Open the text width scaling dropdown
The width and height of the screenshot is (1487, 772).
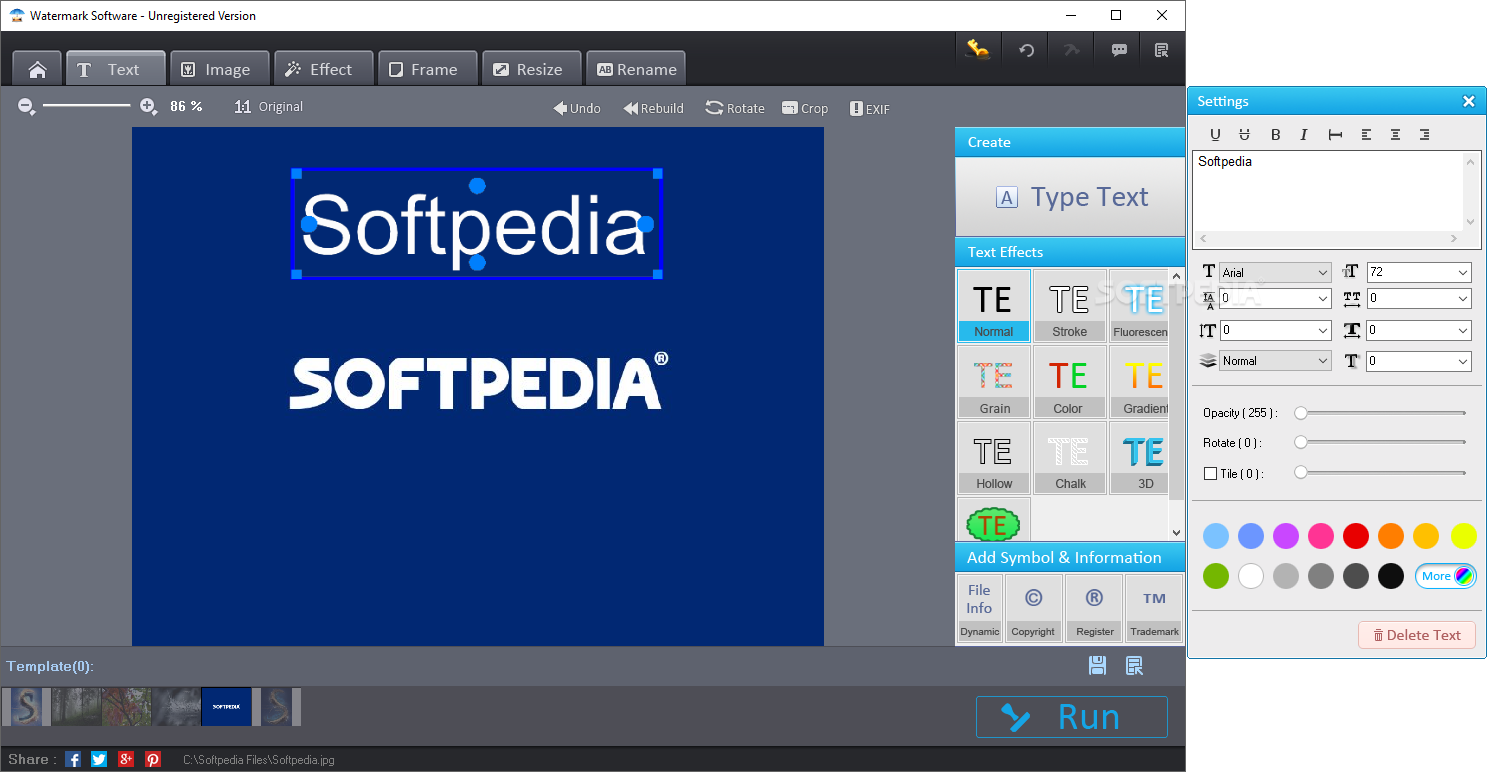1419,330
